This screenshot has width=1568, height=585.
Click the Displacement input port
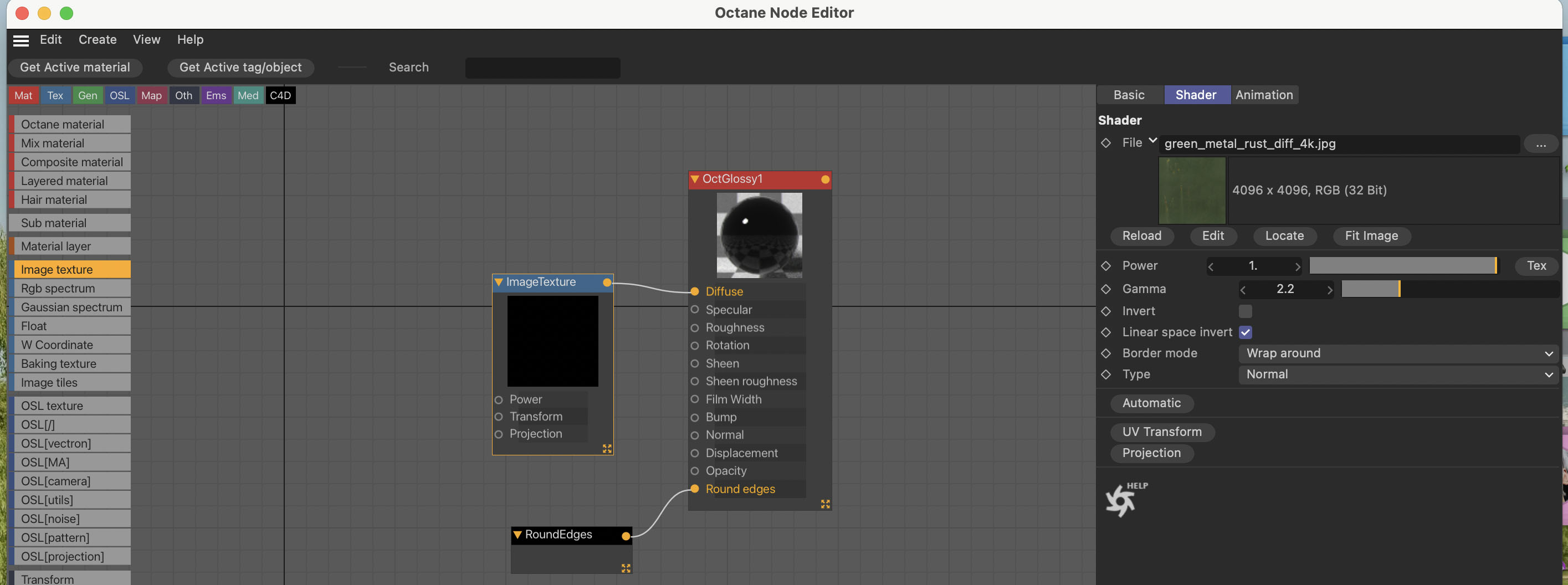click(695, 454)
